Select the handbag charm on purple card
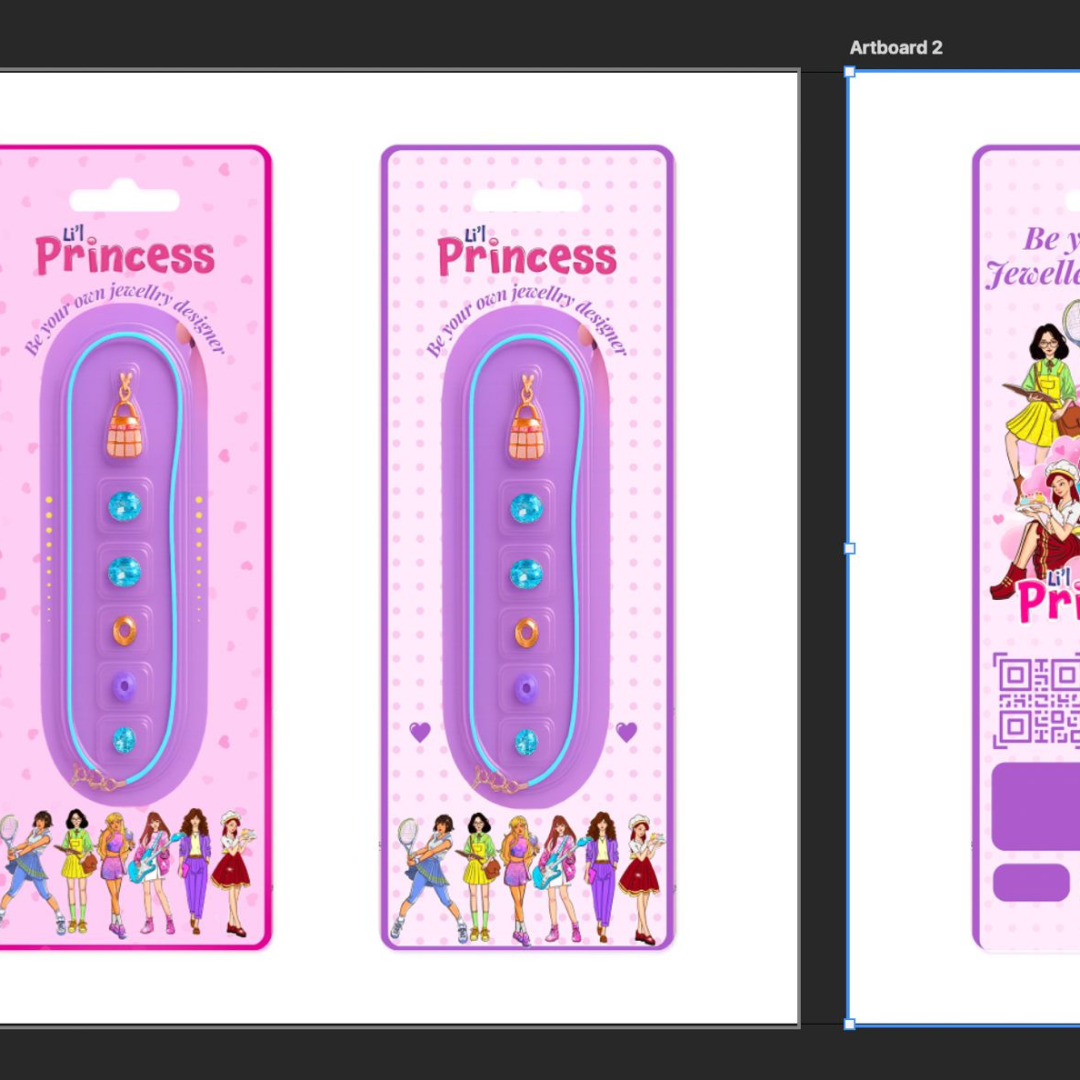The height and width of the screenshot is (1080, 1080). click(x=527, y=418)
